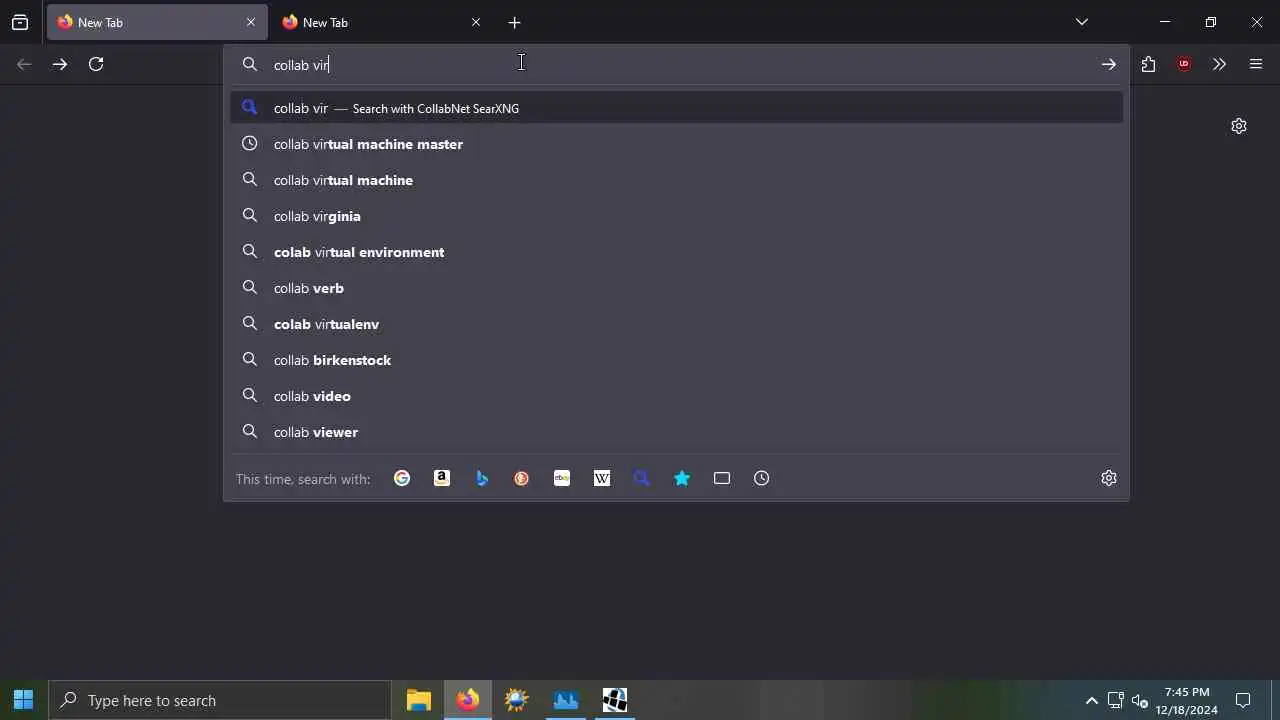Open list all tabs dropdown
The height and width of the screenshot is (720, 1280).
[1082, 22]
